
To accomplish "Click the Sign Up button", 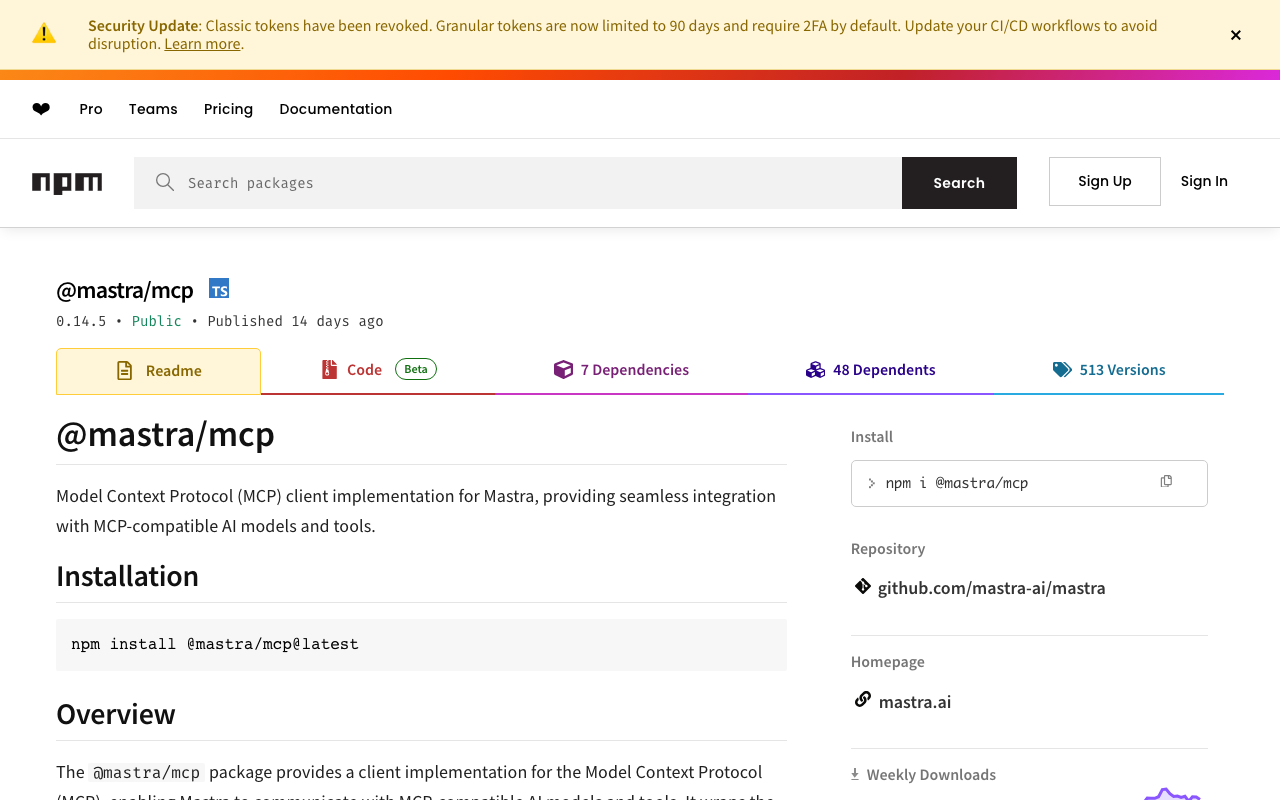I will (x=1104, y=181).
